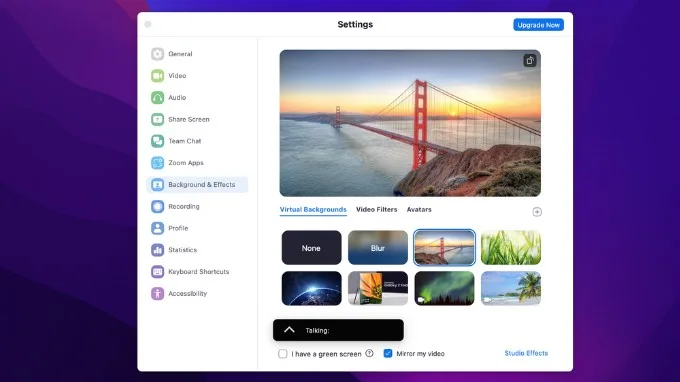Choose the Galaxy Z Fold background thumbnail

pos(378,288)
